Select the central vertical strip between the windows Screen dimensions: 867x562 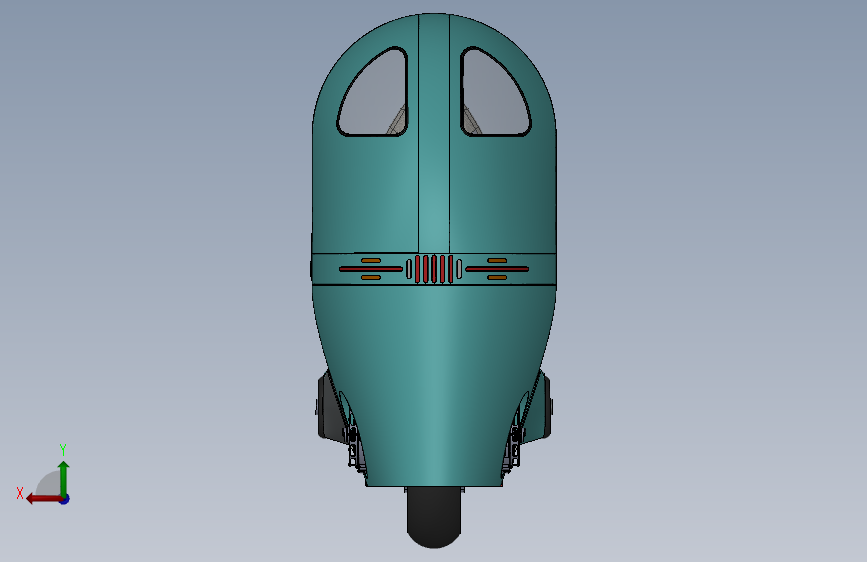click(x=434, y=133)
